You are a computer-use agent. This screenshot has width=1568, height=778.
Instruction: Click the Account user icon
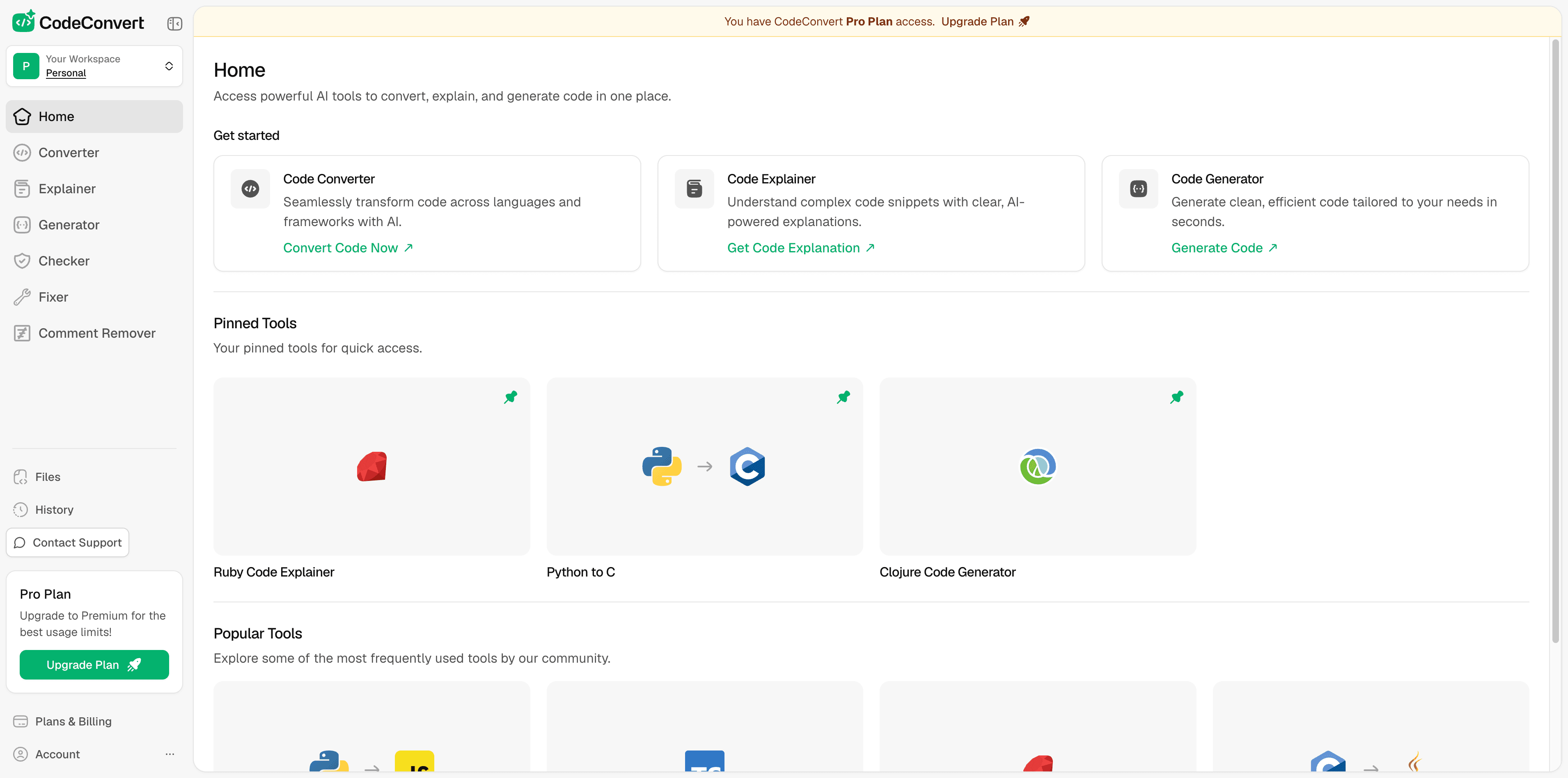click(x=21, y=754)
